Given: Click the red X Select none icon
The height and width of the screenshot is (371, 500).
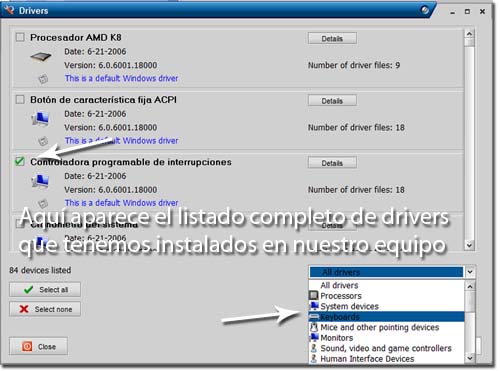Looking at the screenshot, I should pyautogui.click(x=24, y=309).
